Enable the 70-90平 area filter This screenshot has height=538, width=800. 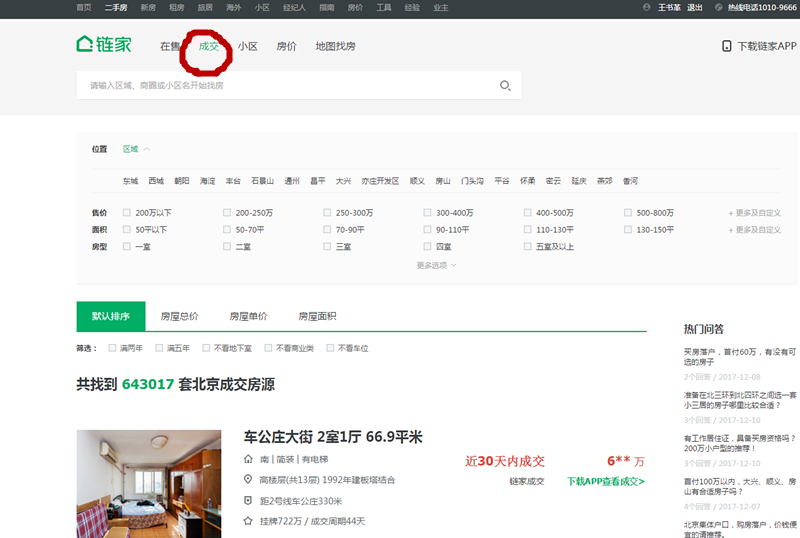click(x=327, y=230)
